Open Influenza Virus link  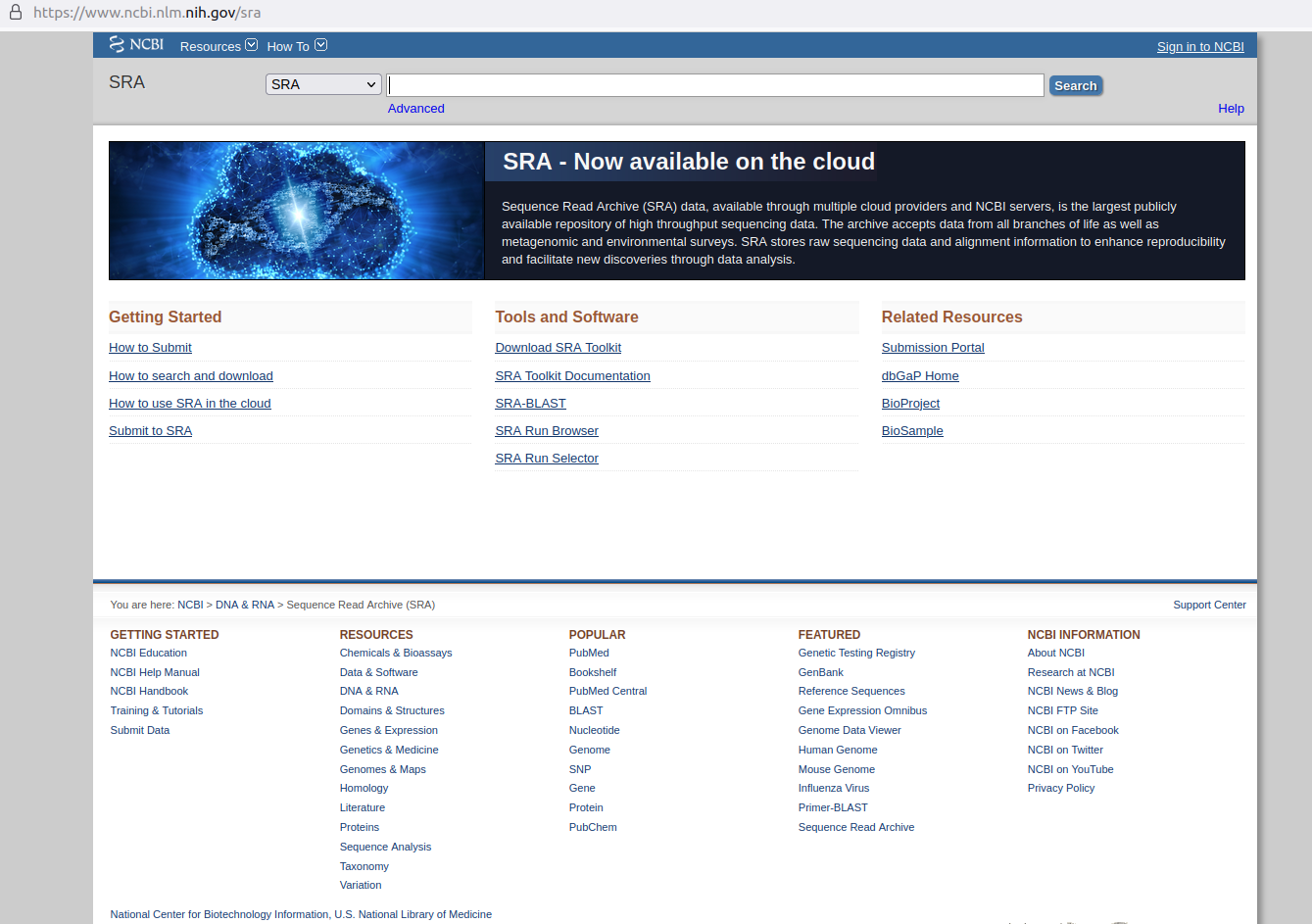tap(834, 788)
